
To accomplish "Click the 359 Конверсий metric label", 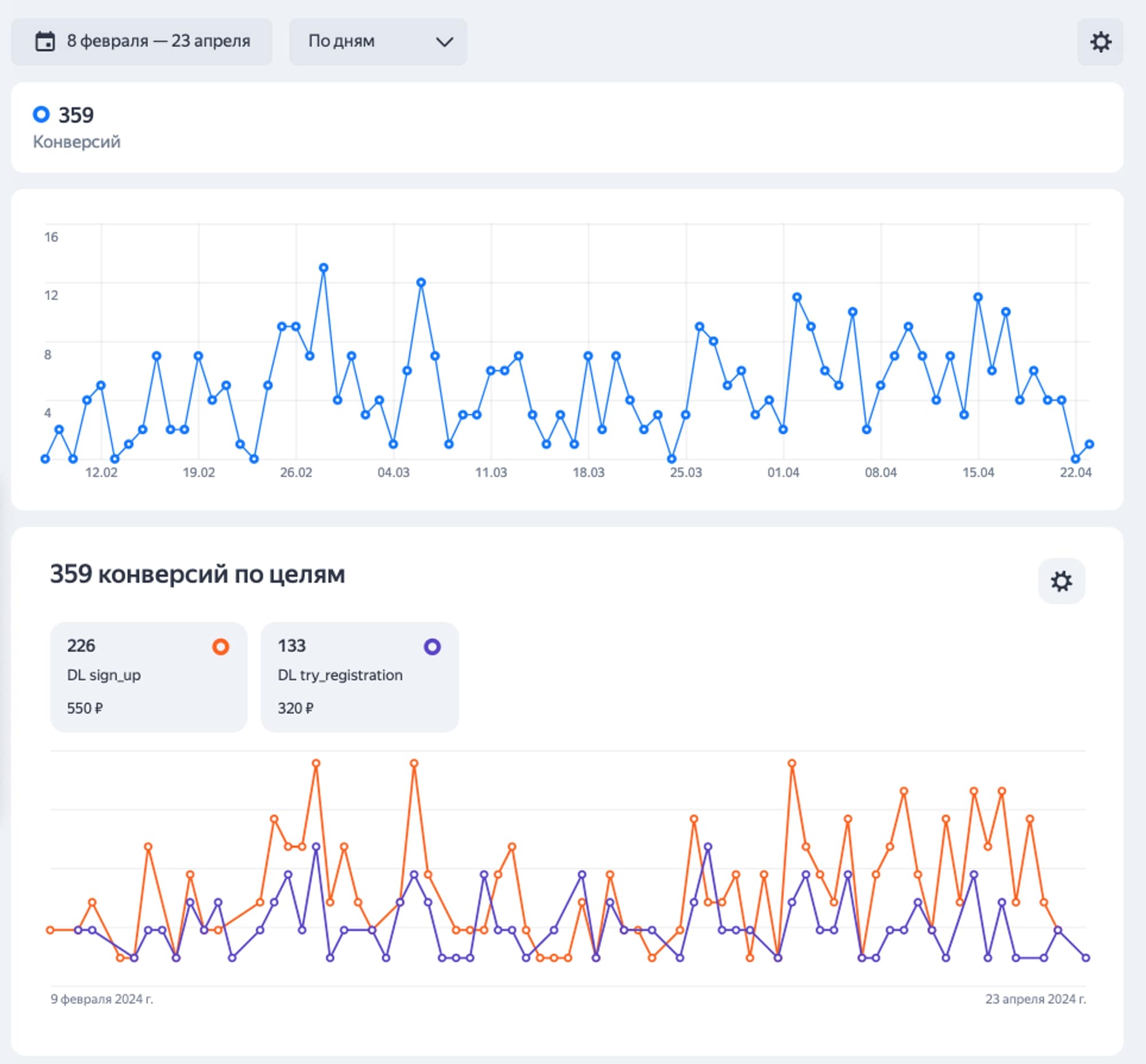I will coord(76,141).
